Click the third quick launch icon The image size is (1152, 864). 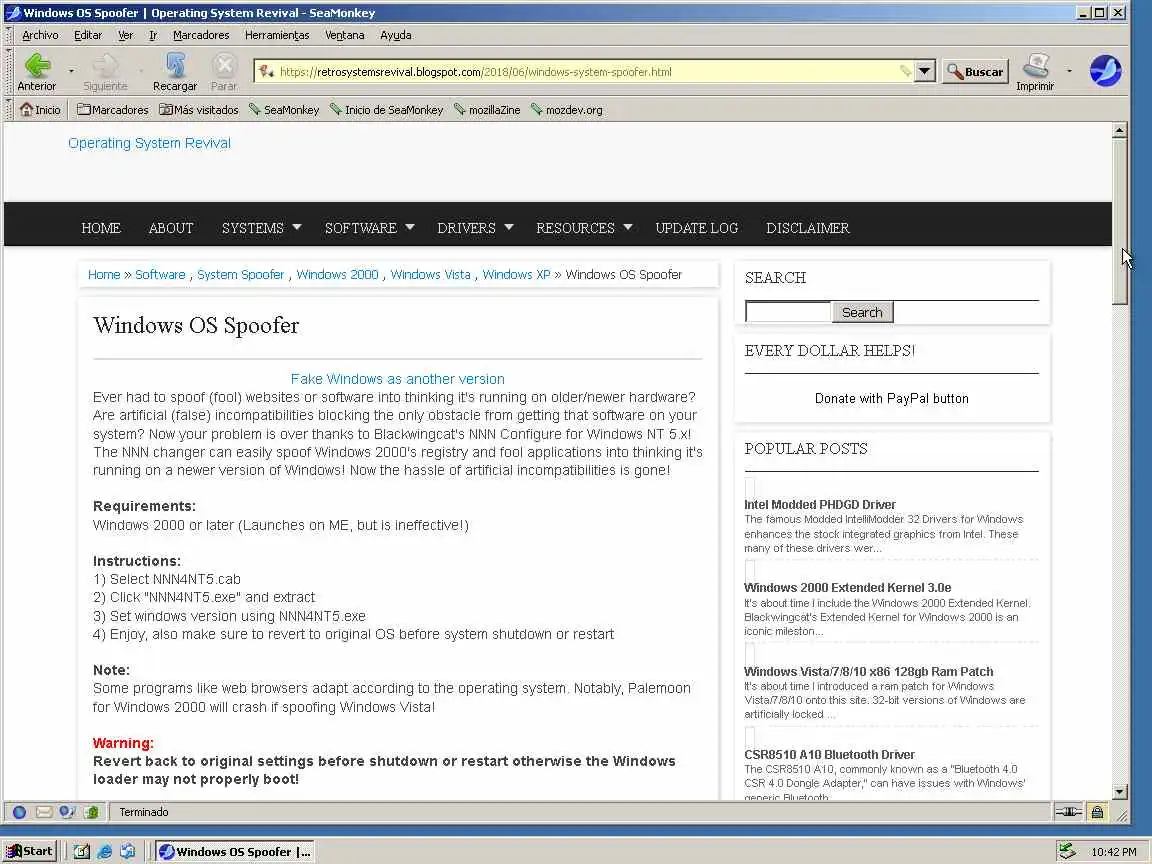click(x=127, y=852)
